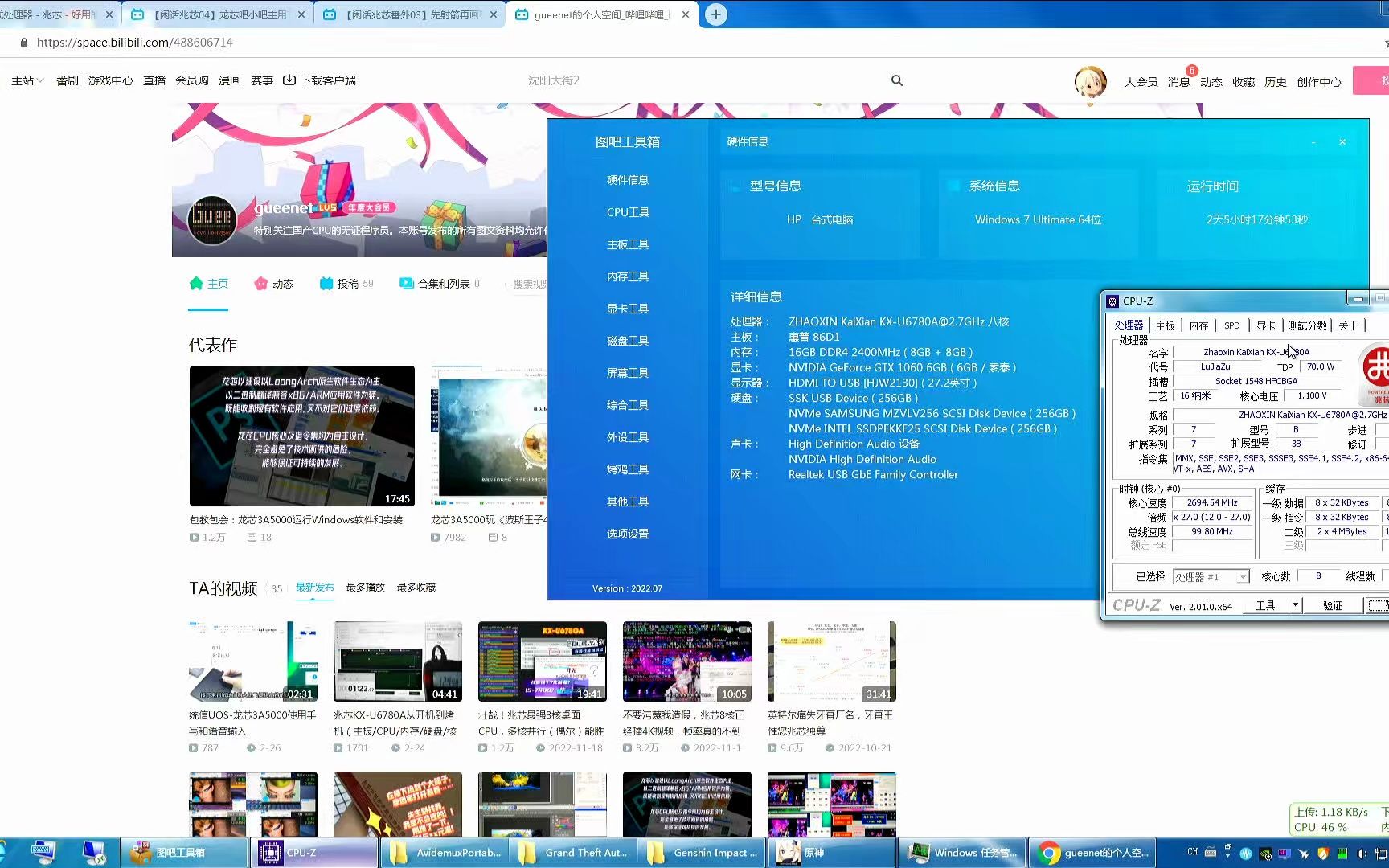Switch to 测试分数 tab in CPU-Z

coord(1307,325)
